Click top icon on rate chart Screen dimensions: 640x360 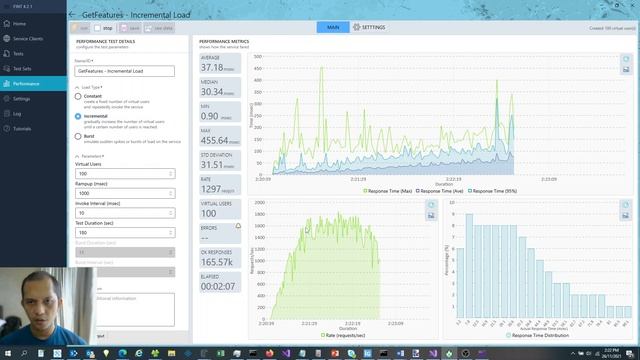(431, 205)
